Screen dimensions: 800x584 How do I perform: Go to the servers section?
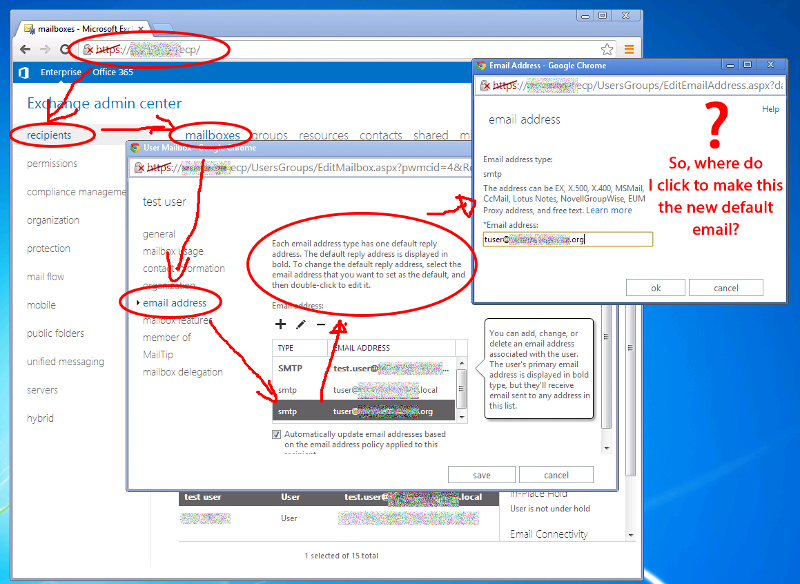point(42,390)
